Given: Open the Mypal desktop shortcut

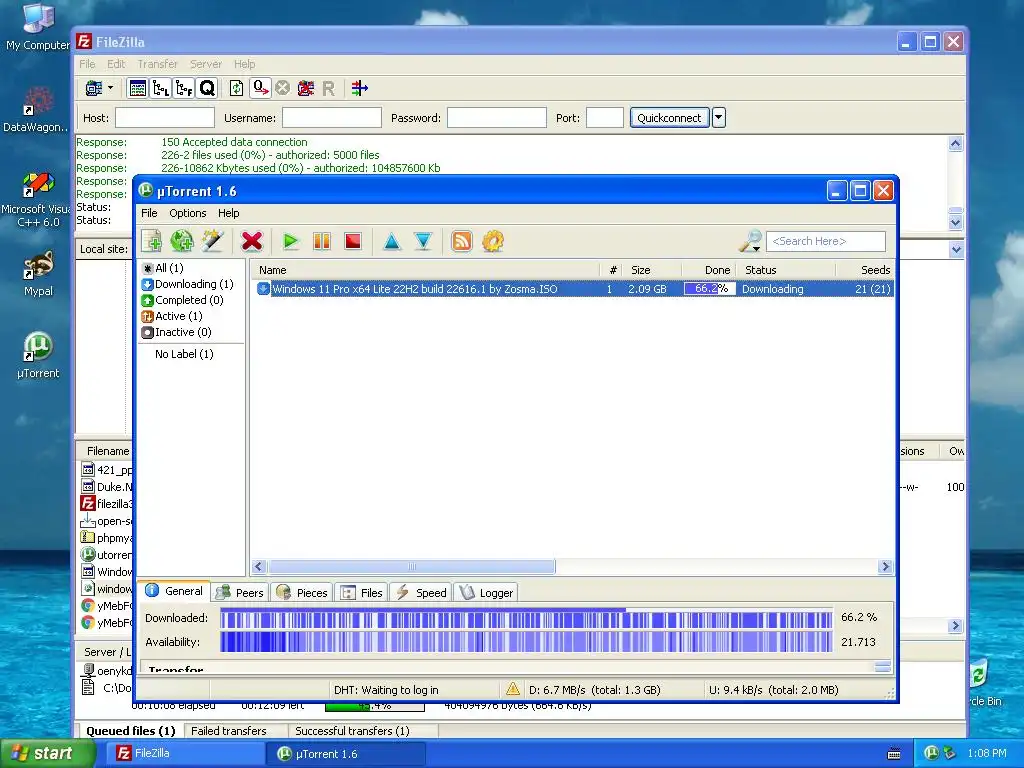Looking at the screenshot, I should (38, 274).
